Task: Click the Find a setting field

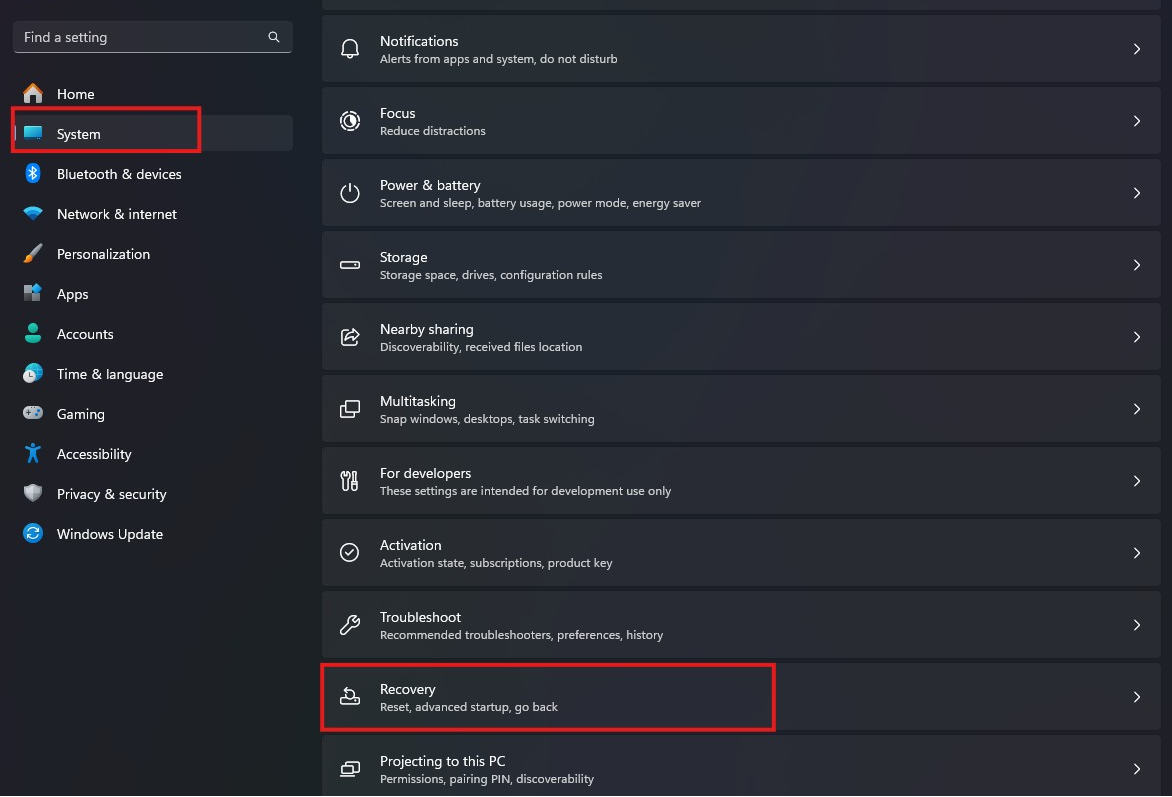Action: pos(140,37)
